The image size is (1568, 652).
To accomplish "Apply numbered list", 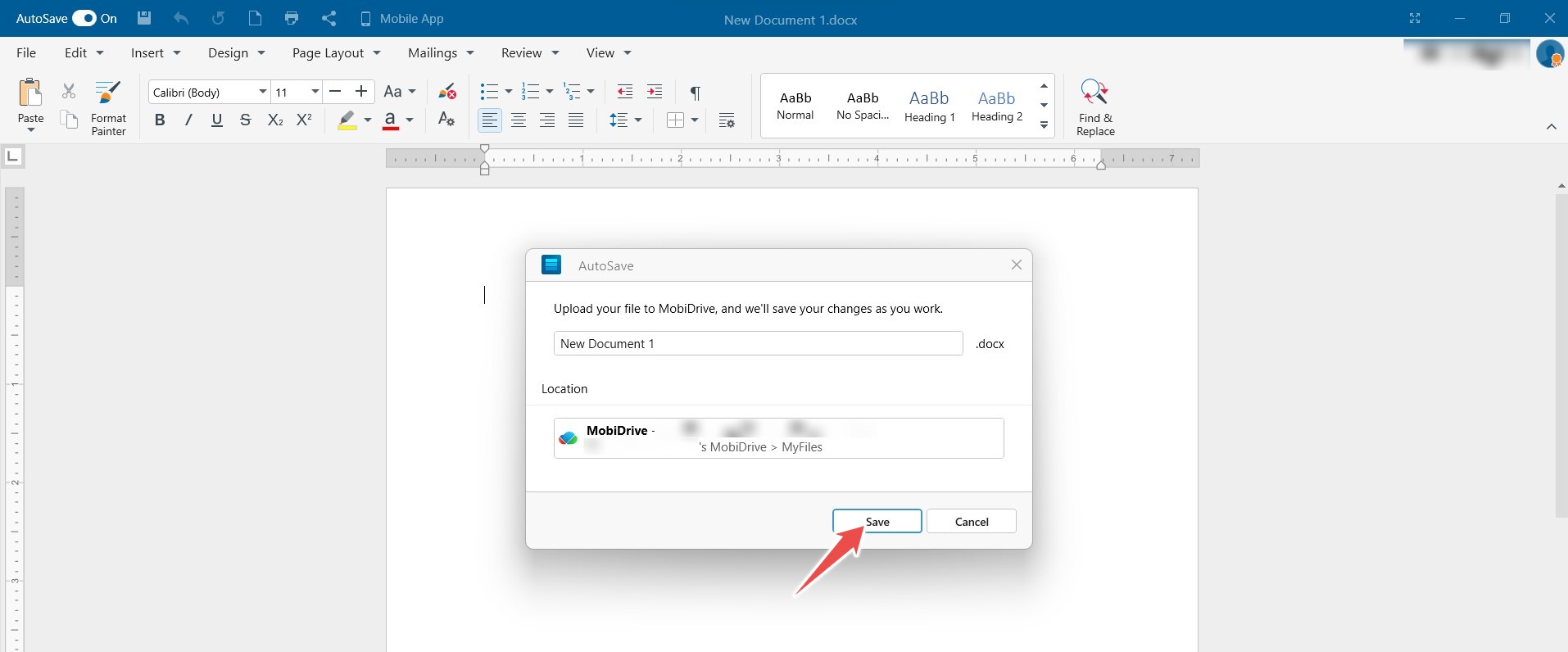I will [x=531, y=92].
